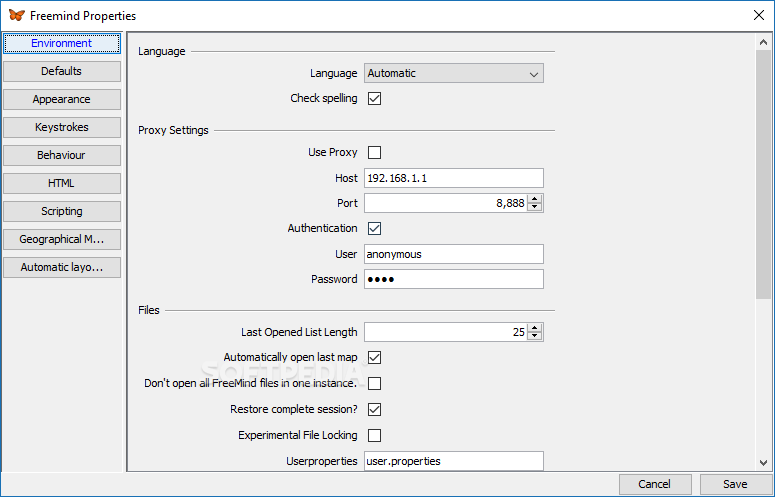Viewport: 775px width, 497px height.
Task: Click the Cancel button
Action: (x=654, y=484)
